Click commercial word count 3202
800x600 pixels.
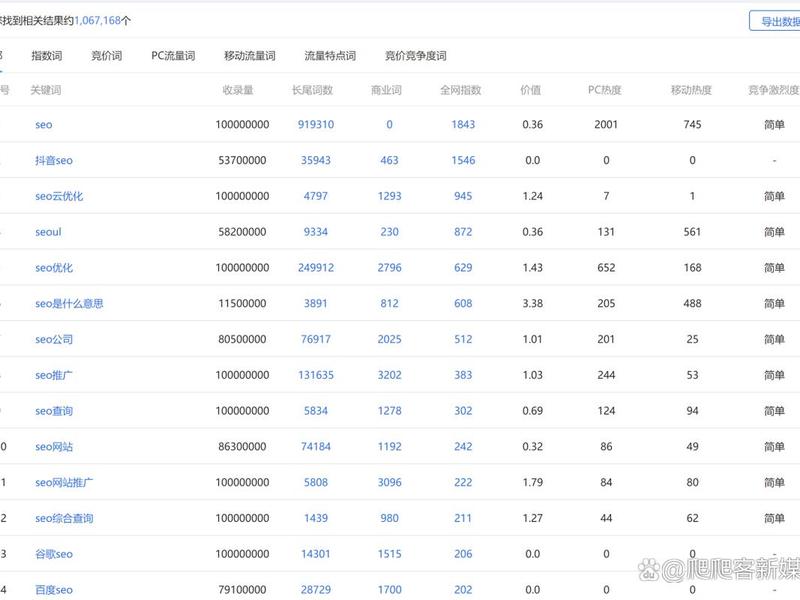tap(389, 375)
